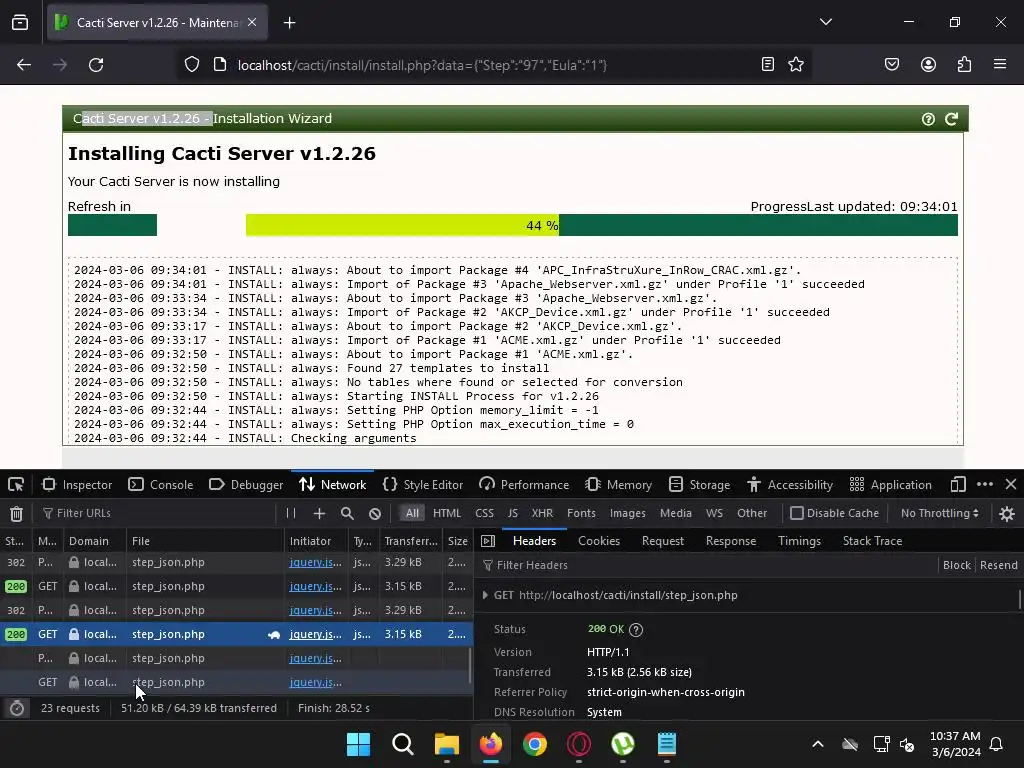Open request blocking icon

pos(375,513)
